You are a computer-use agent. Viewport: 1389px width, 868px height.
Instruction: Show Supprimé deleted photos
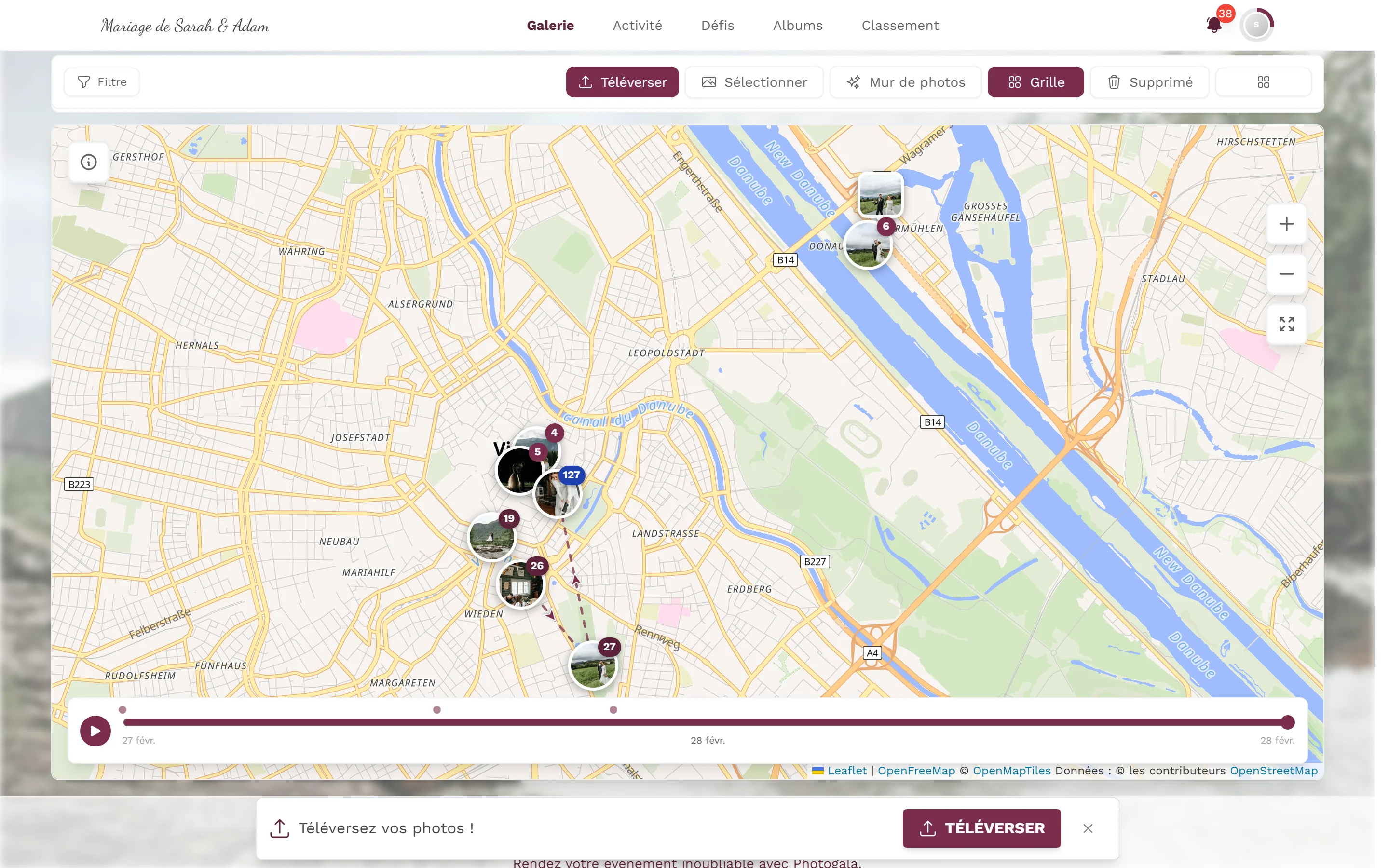[1149, 82]
